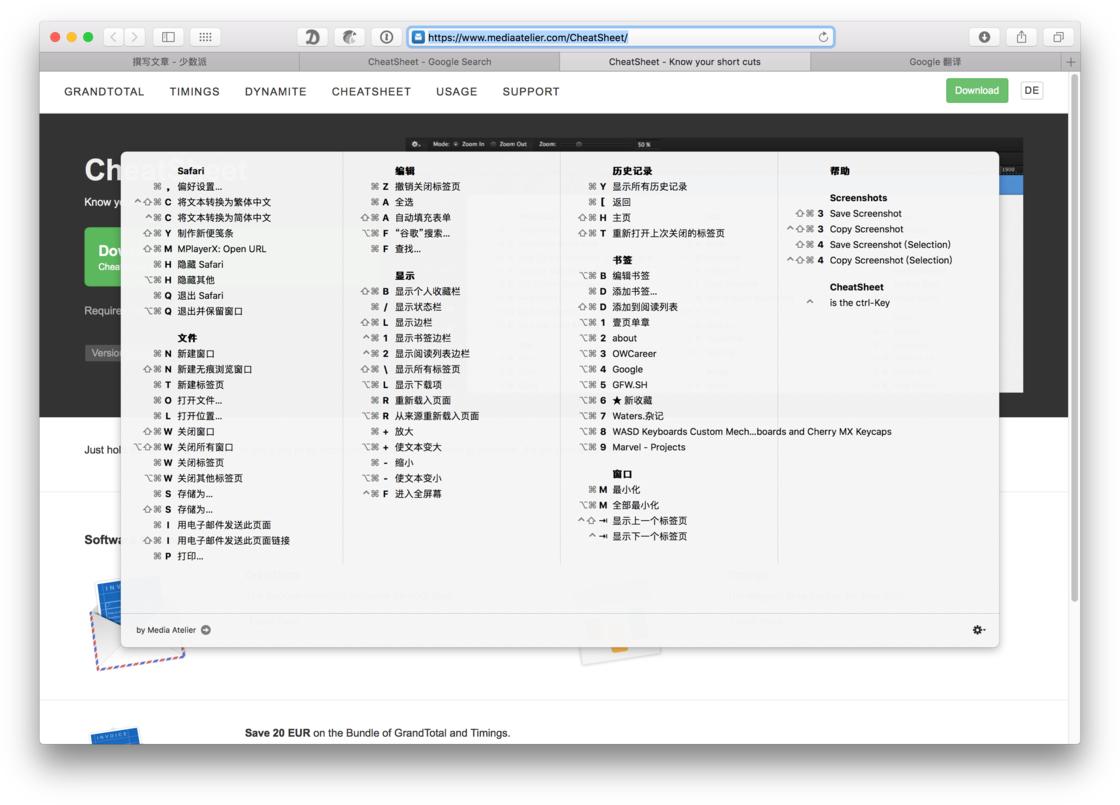Click the 显示下一个标签页 entry
1120x805 pixels.
tap(649, 536)
